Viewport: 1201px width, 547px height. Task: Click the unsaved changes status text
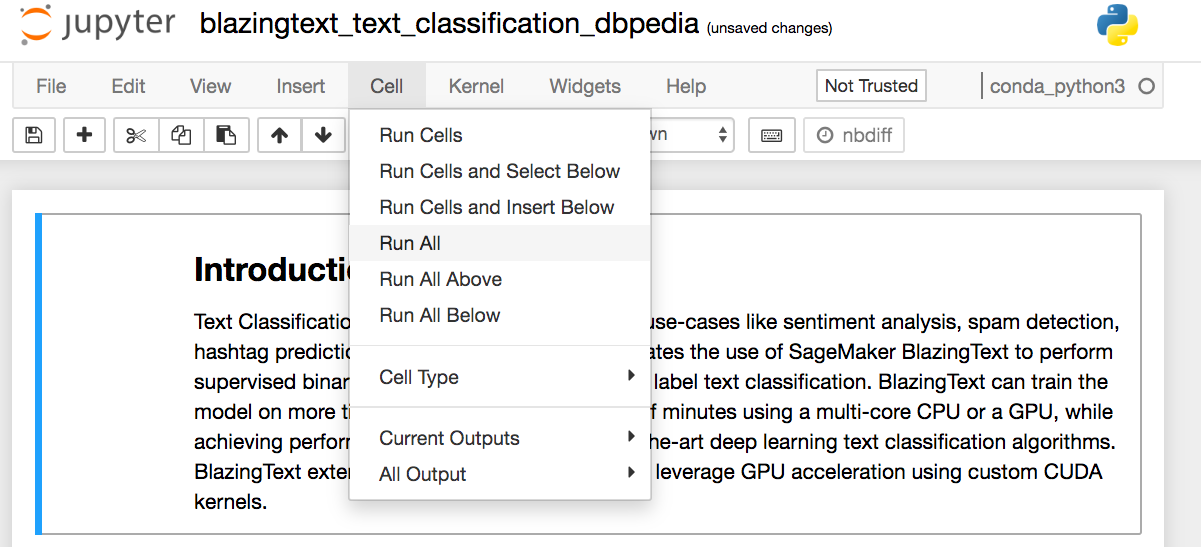[x=769, y=28]
